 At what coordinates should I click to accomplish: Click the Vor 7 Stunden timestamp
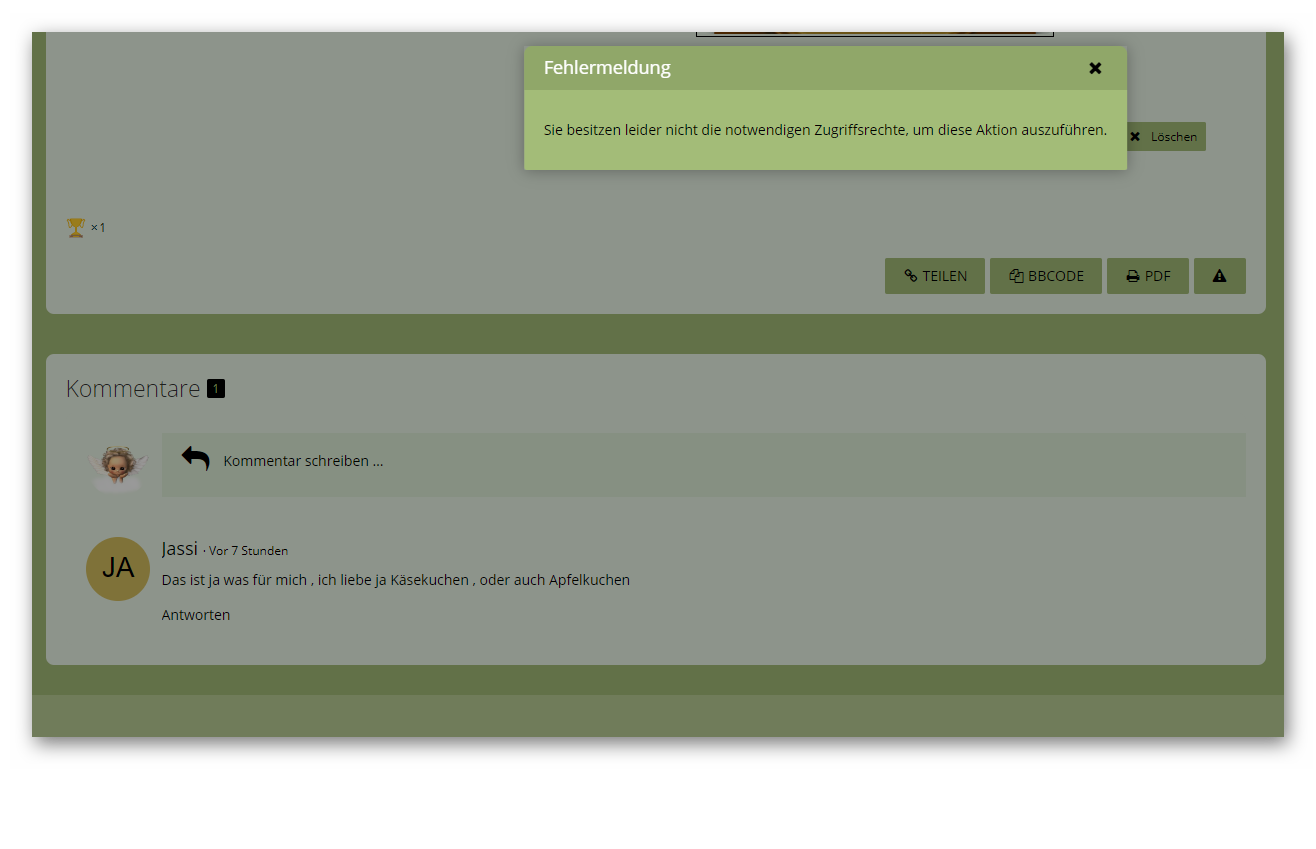coord(248,551)
